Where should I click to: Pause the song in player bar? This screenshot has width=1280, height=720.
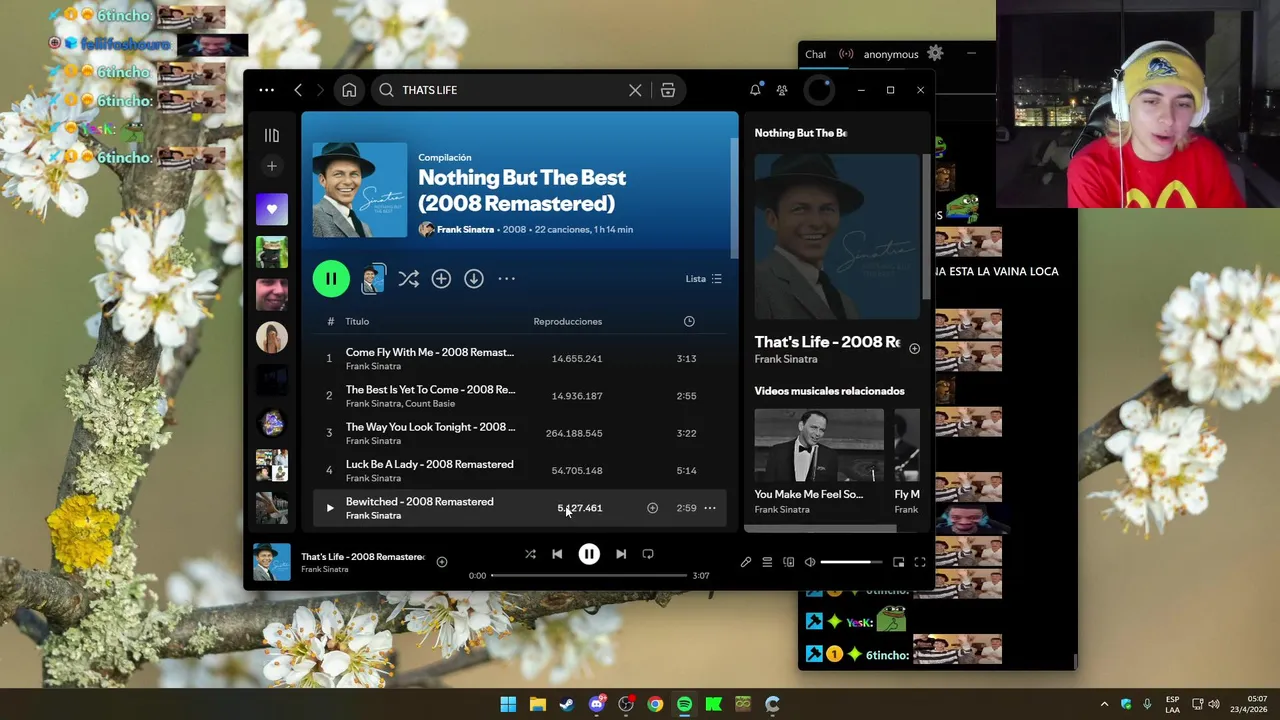pyautogui.click(x=589, y=554)
